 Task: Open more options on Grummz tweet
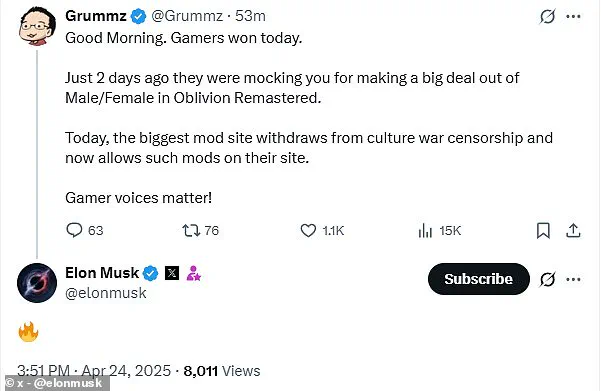tap(573, 16)
